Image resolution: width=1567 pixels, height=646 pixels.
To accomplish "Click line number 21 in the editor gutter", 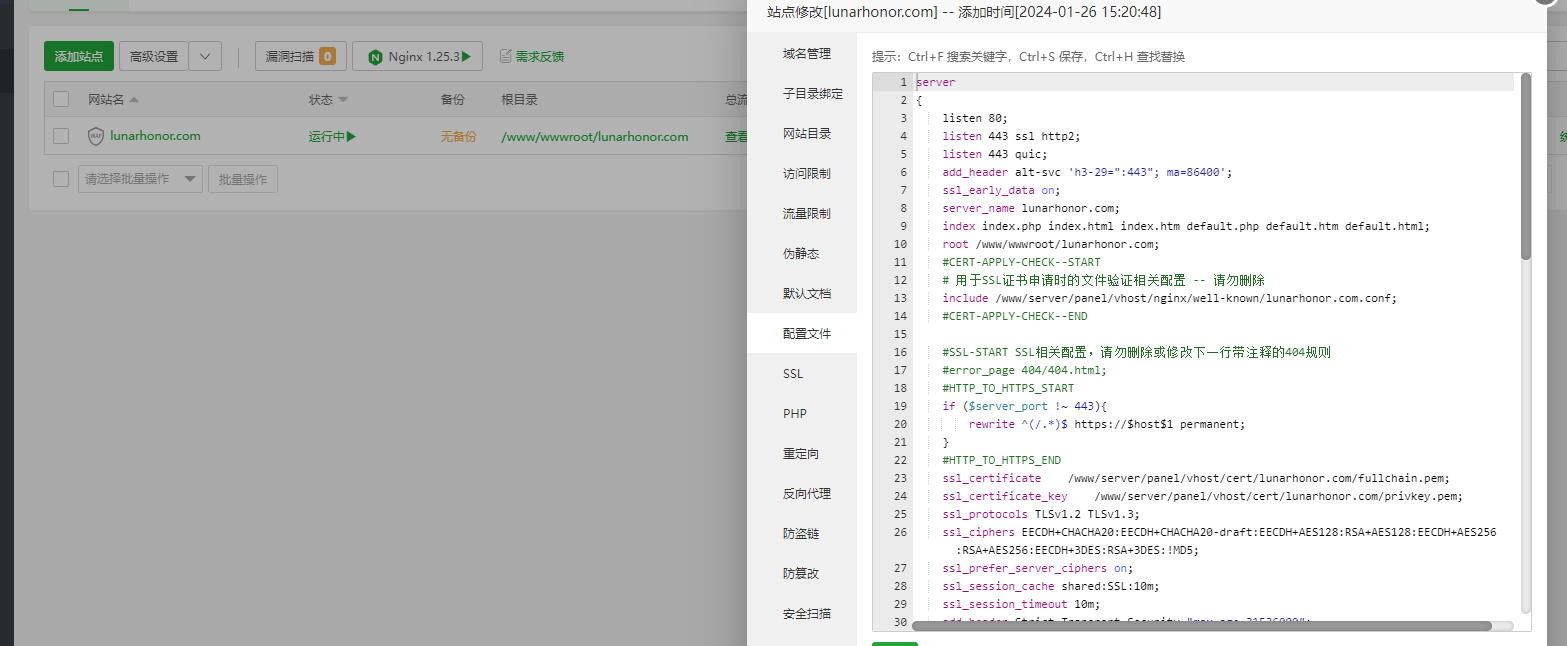I will [900, 442].
